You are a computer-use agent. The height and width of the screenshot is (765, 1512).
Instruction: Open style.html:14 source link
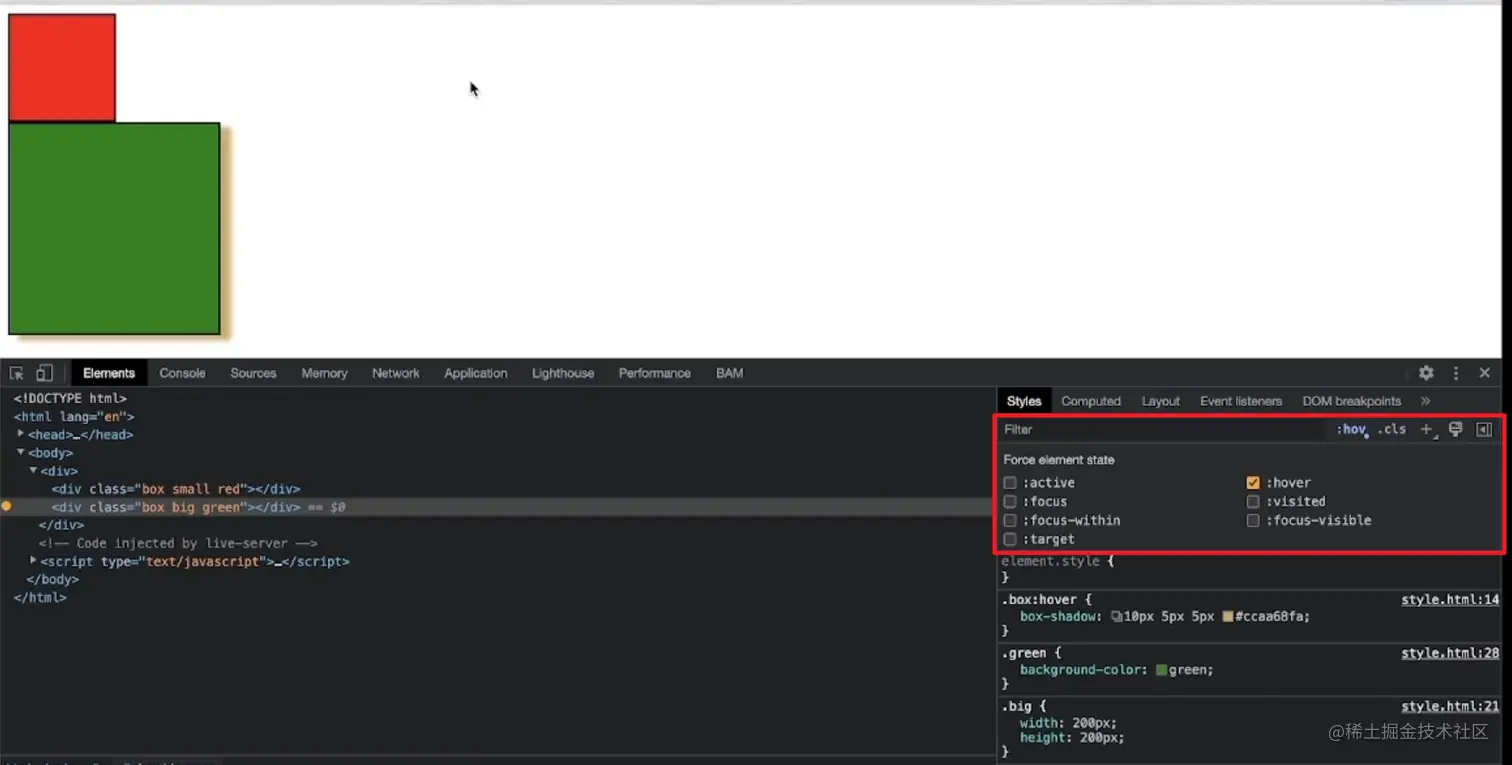(1450, 600)
